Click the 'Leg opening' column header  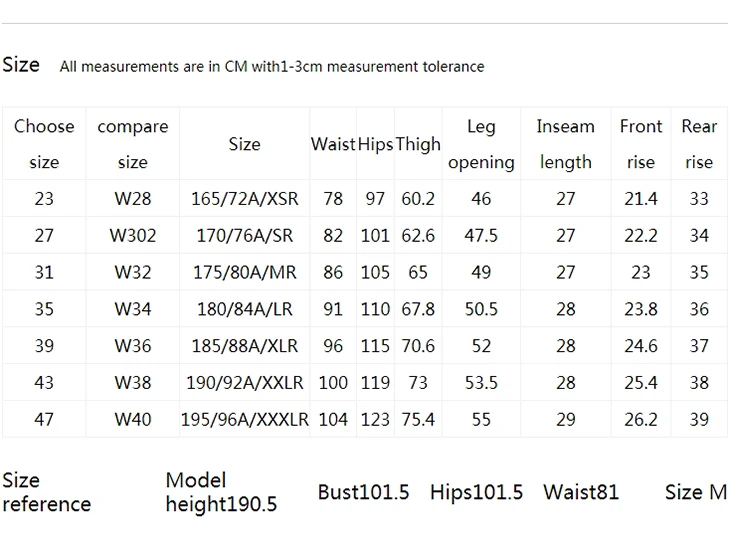point(481,144)
